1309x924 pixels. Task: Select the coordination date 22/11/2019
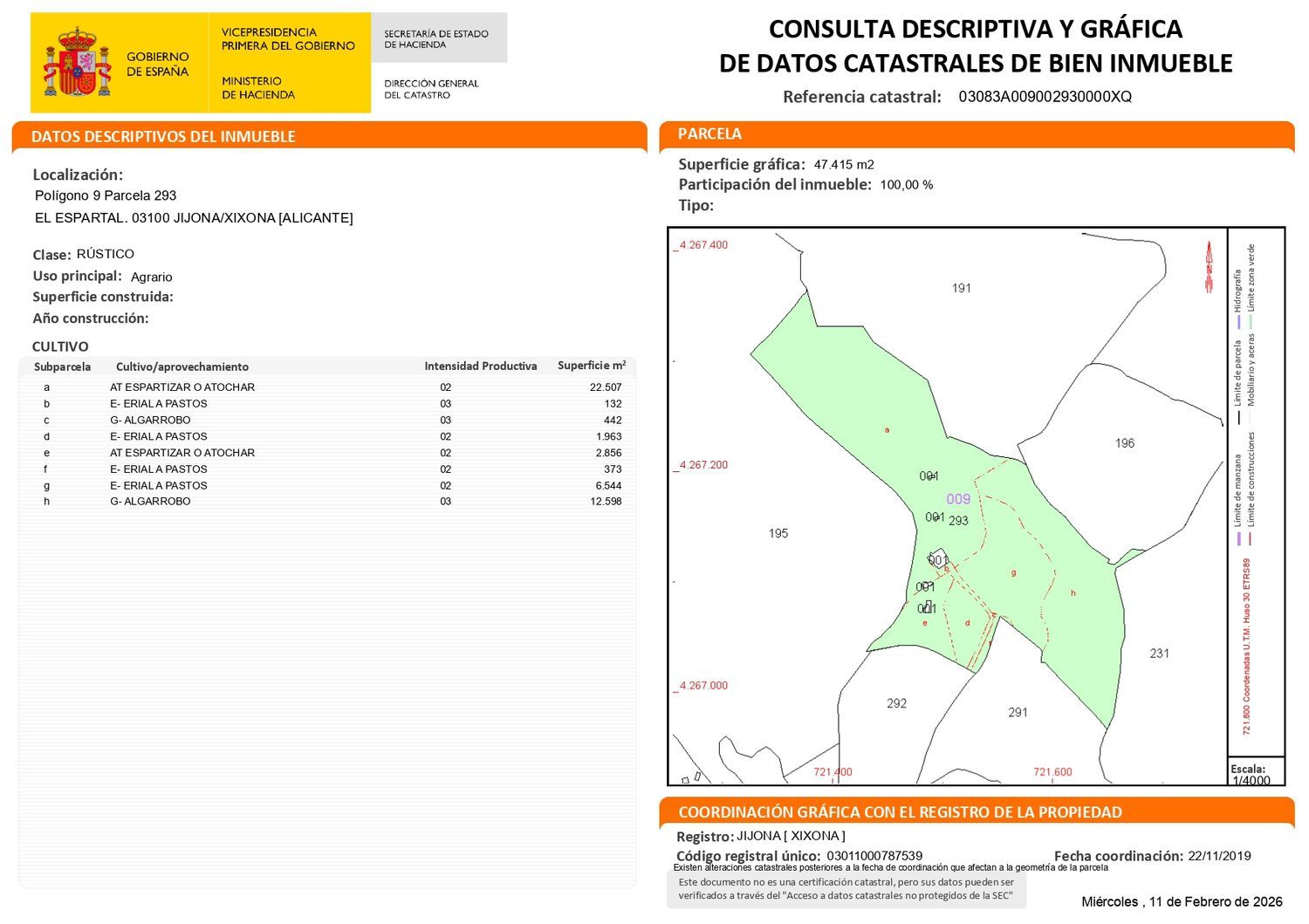(x=1219, y=856)
